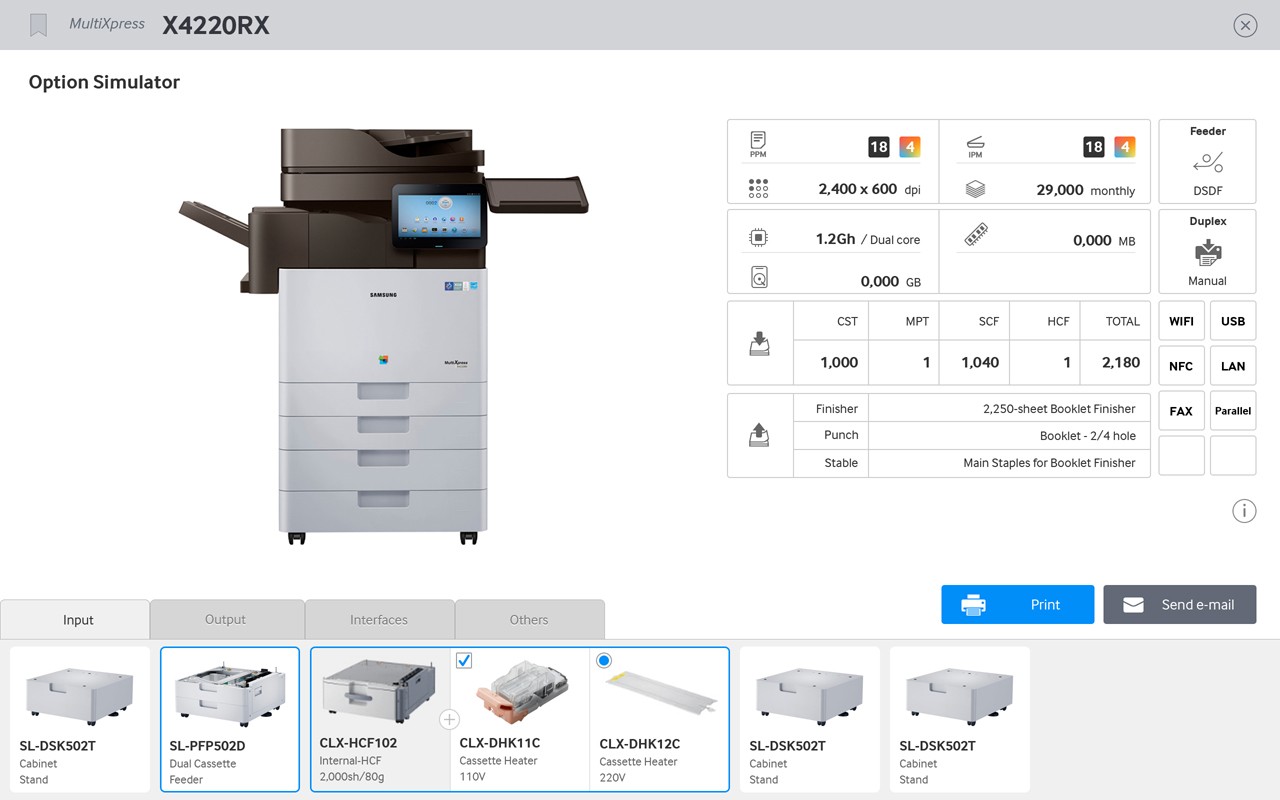This screenshot has height=800, width=1280.
Task: Click the bookmark icon in the top bar
Action: click(38, 24)
